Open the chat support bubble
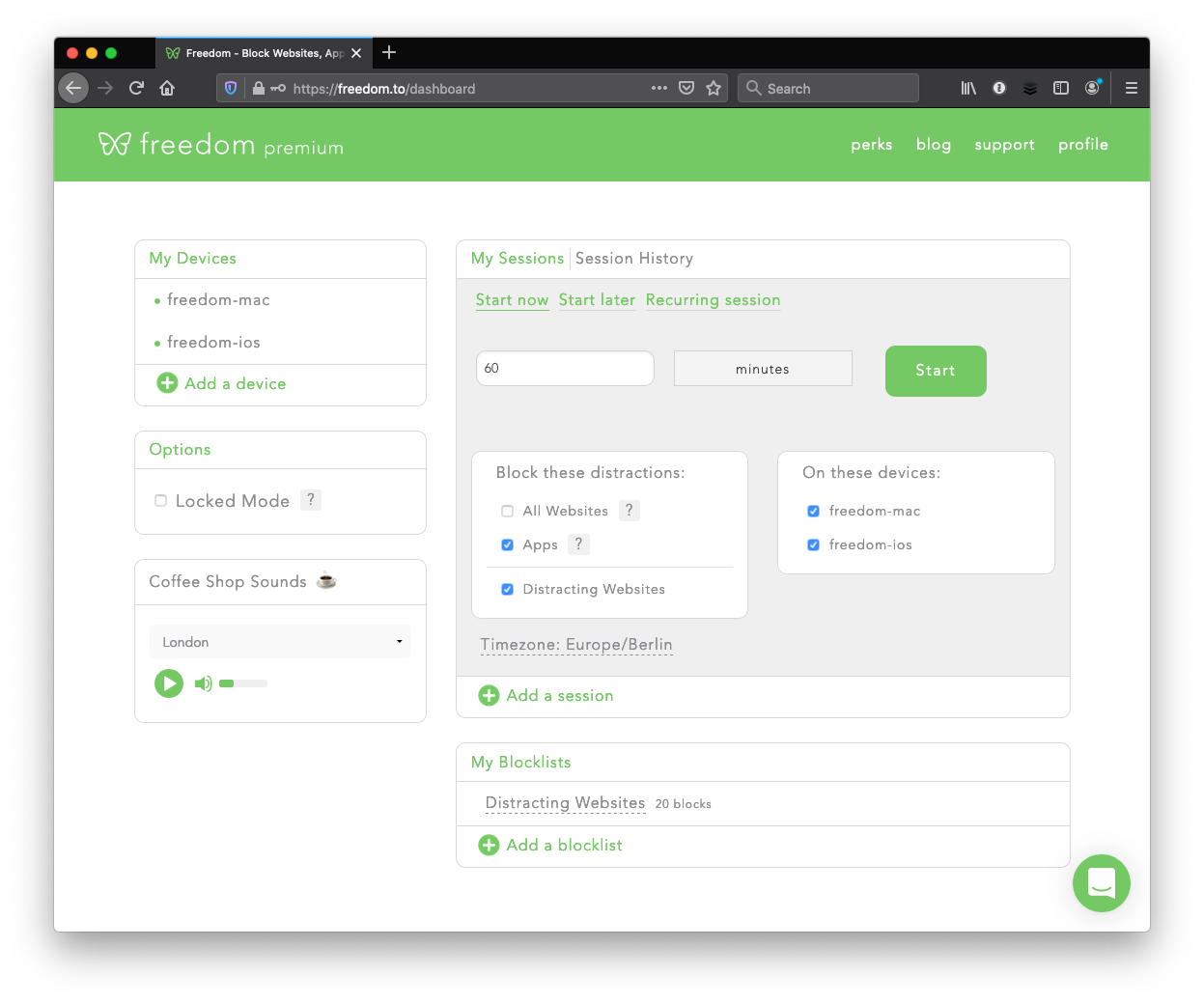The image size is (1204, 1003). click(x=1102, y=883)
